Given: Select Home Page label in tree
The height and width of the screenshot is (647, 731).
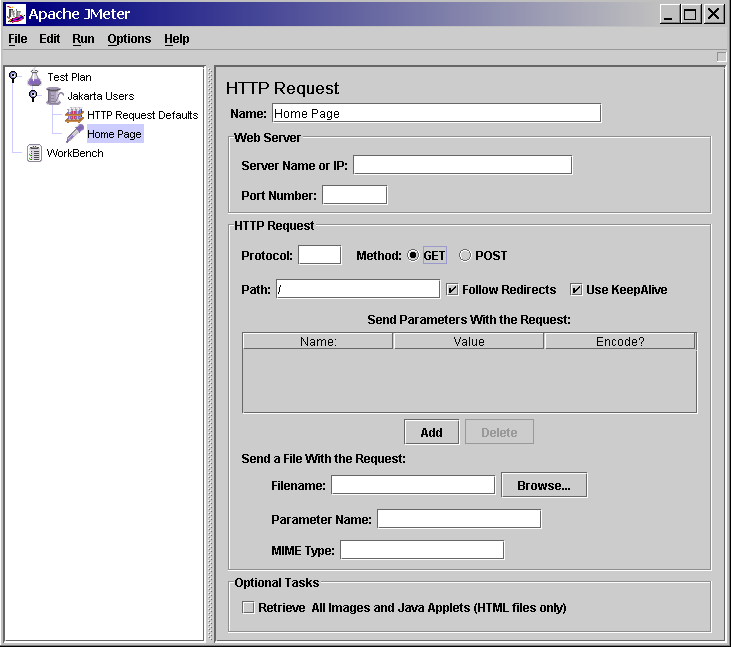Looking at the screenshot, I should coord(114,134).
